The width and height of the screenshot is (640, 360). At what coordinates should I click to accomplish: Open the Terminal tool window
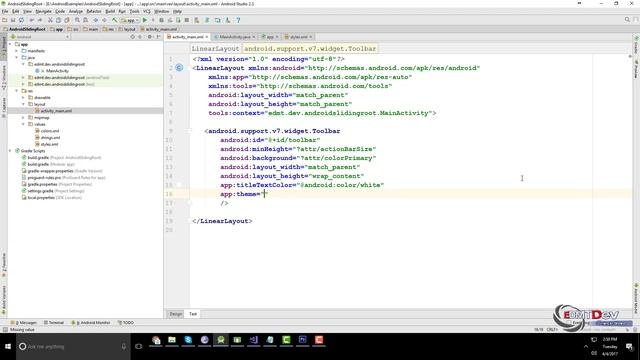tap(54, 322)
